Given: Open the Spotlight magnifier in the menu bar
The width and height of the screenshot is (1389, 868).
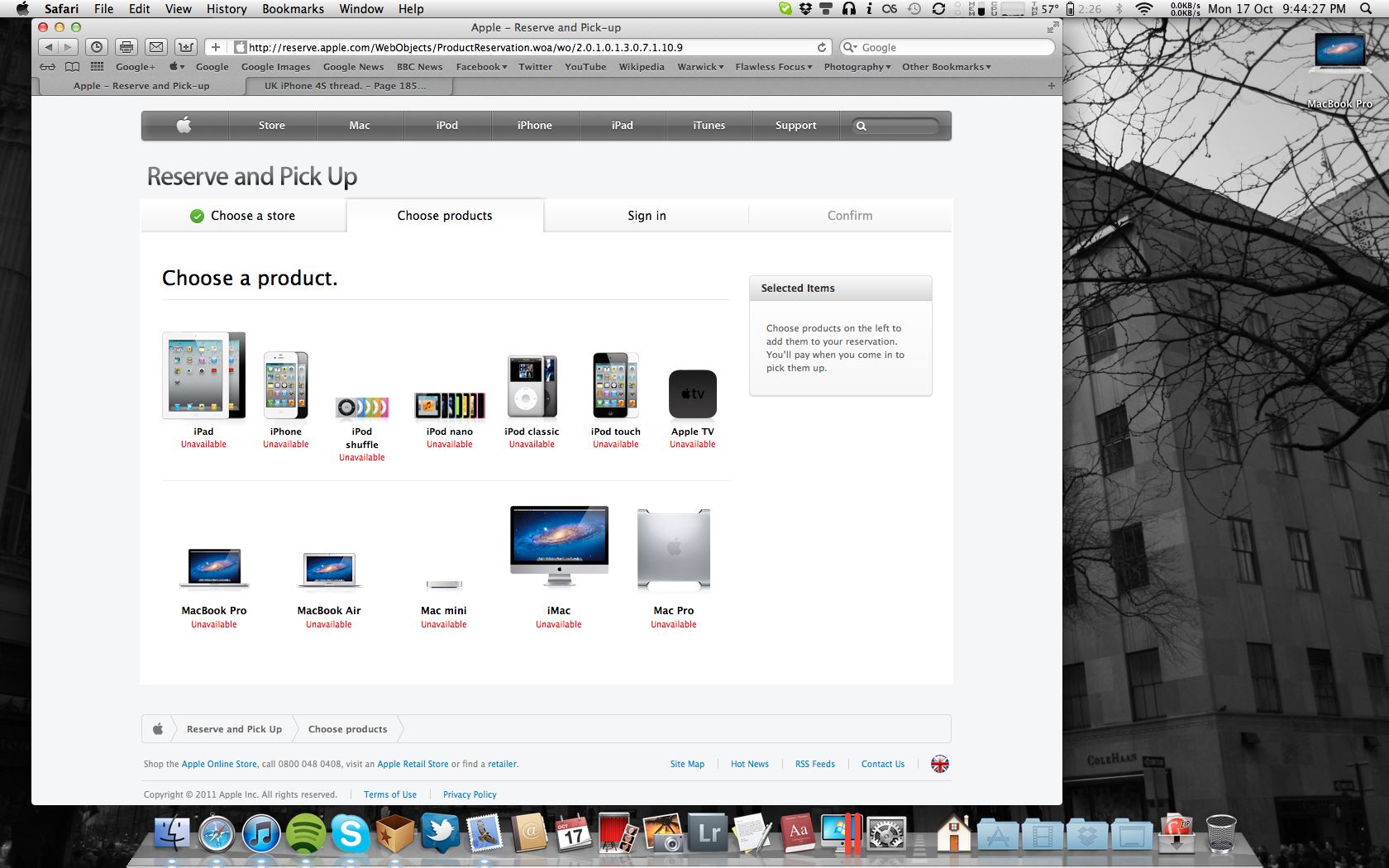Looking at the screenshot, I should click(x=1366, y=8).
